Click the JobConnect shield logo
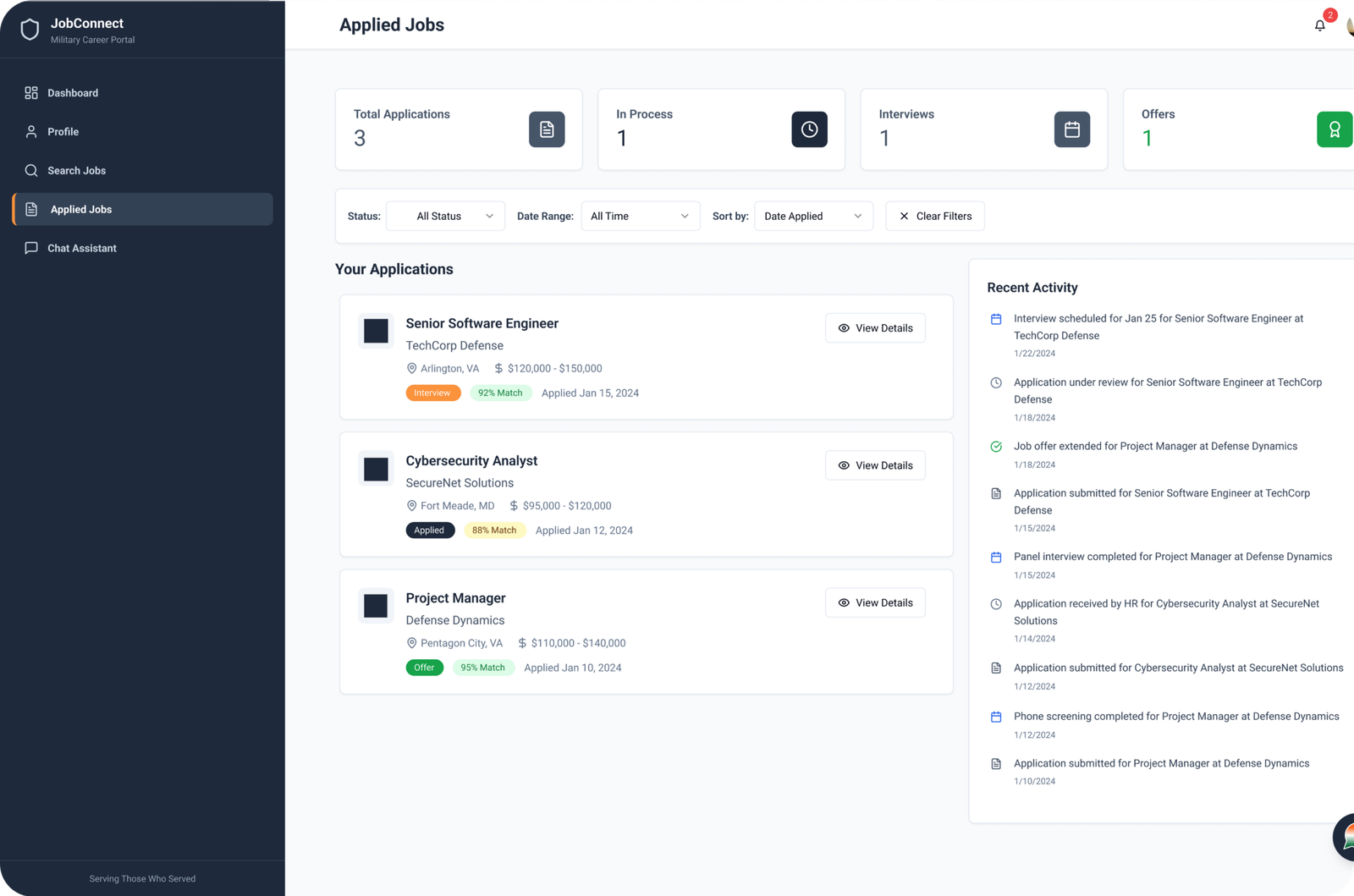The image size is (1354, 896). [x=30, y=30]
